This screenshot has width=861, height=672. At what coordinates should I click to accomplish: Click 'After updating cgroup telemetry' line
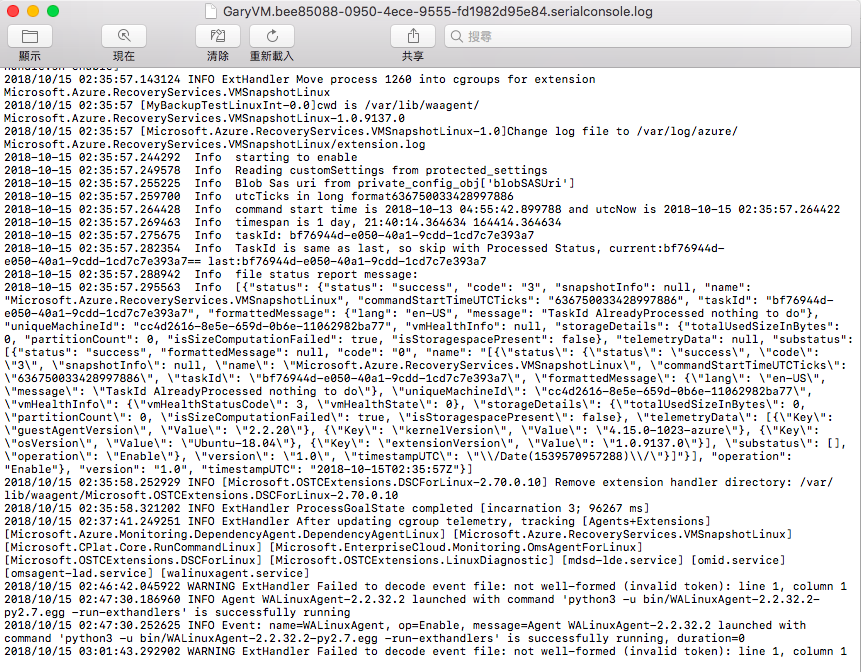[x=357, y=522]
